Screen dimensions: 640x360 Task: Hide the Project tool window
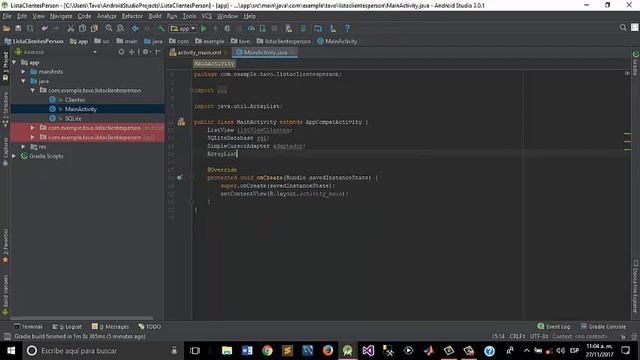coord(158,52)
